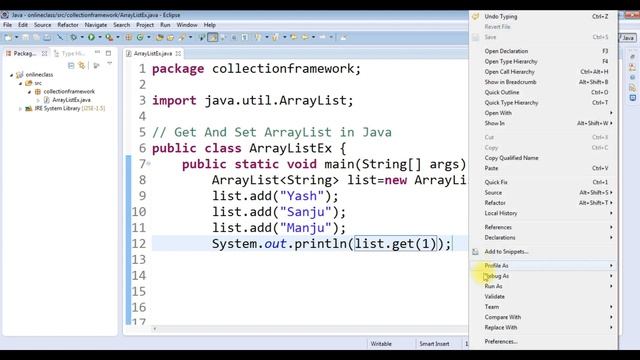Viewport: 640px width, 360px height.
Task: Expand the Declarations submenu
Action: pos(544,237)
